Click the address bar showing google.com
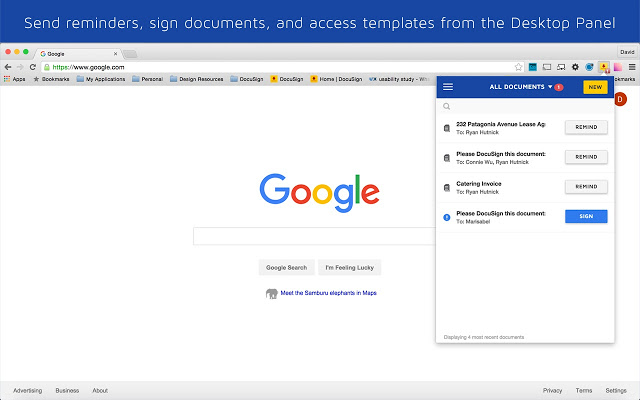The width and height of the screenshot is (640, 400). click(282, 67)
